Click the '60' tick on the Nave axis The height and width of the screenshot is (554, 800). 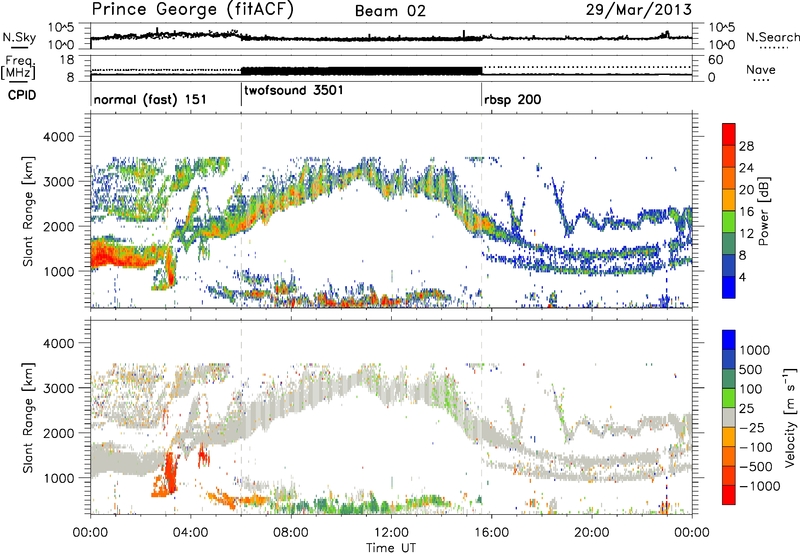[x=716, y=60]
